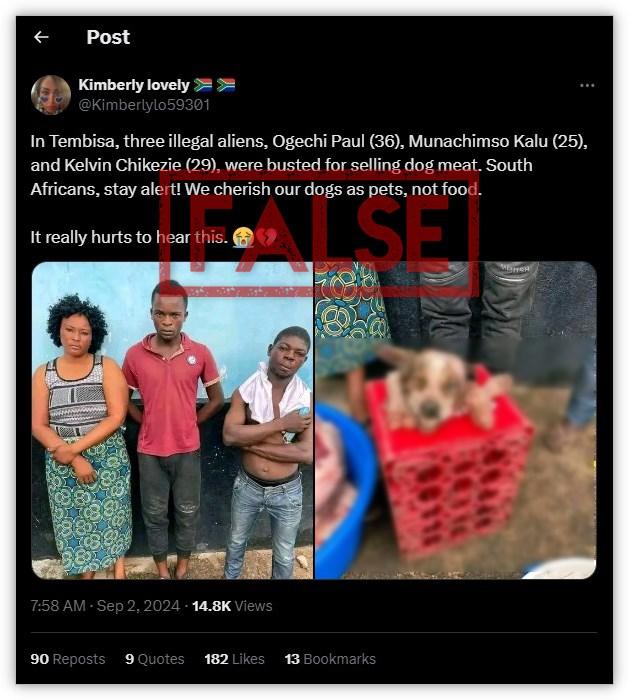Viewport: 629px width, 700px height.
Task: Show the 90 Reposts list
Action: click(x=68, y=659)
